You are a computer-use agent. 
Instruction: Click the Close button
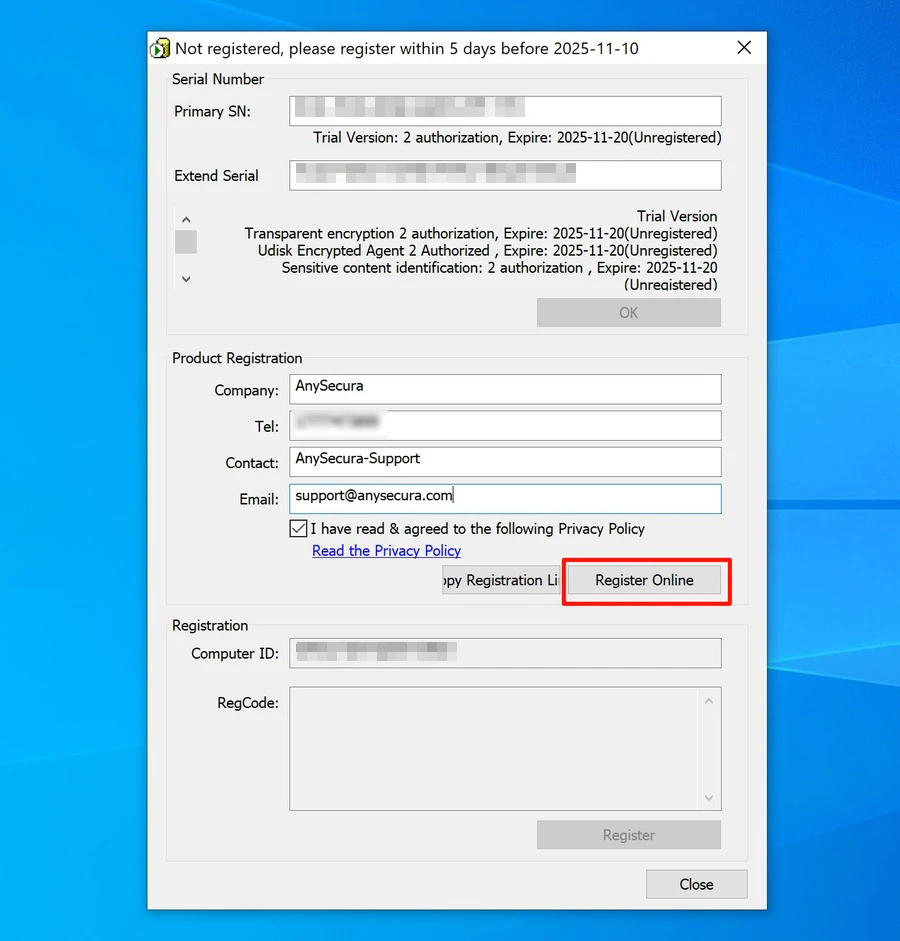coord(697,884)
